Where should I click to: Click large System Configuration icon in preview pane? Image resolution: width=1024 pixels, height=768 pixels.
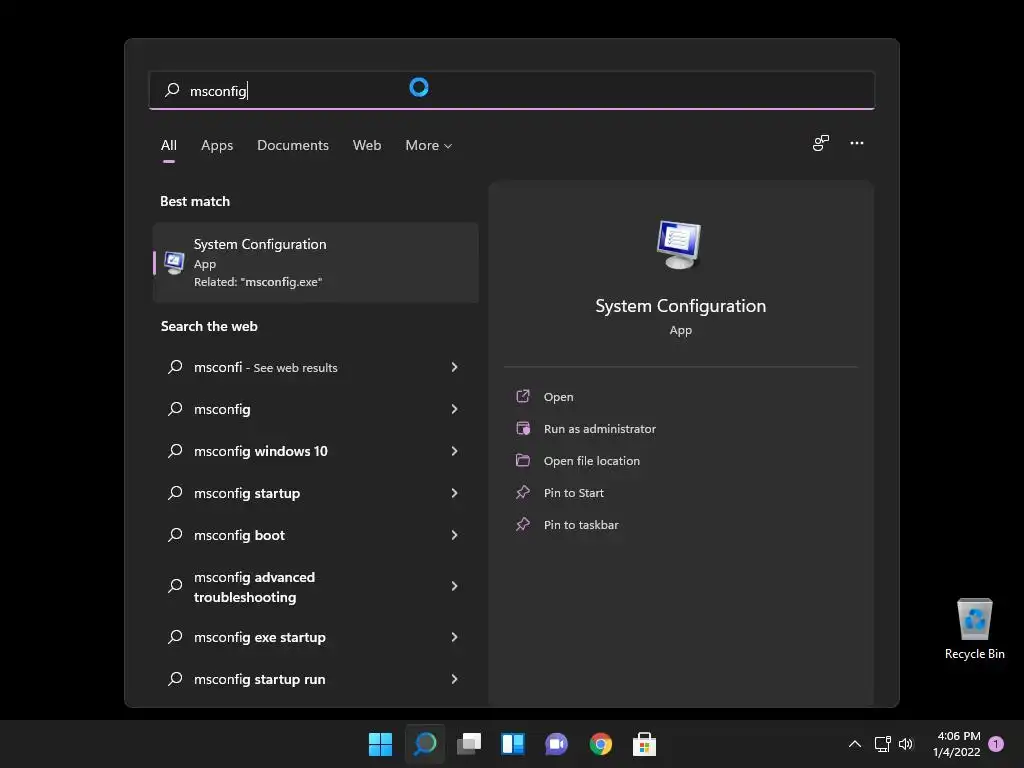679,245
